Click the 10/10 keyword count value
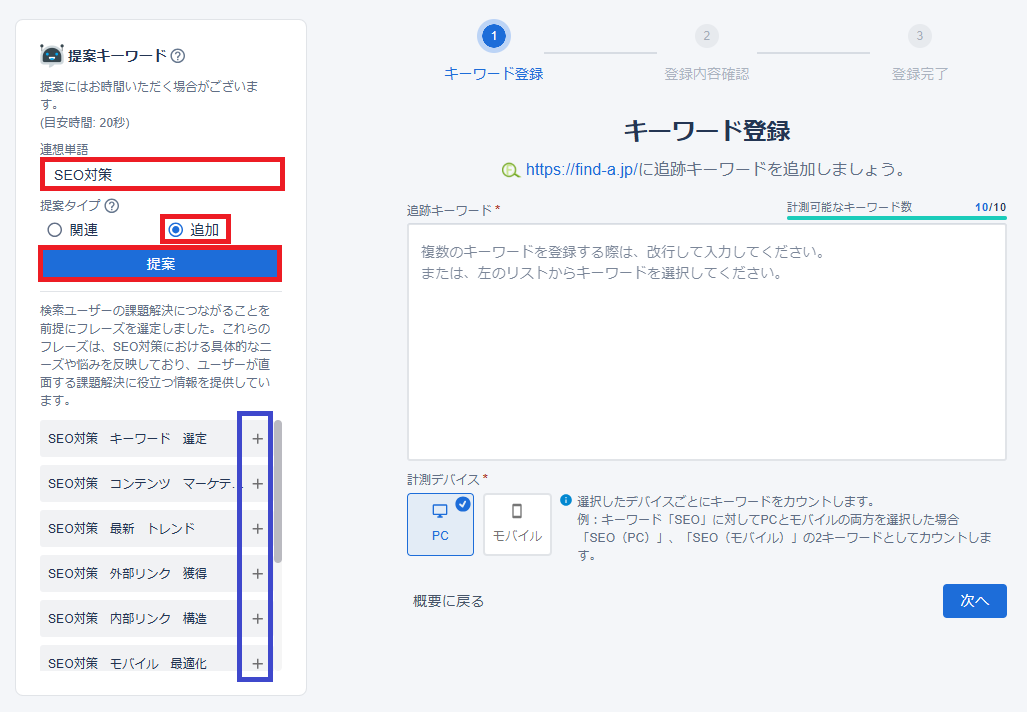This screenshot has height=712, width=1027. [990, 207]
